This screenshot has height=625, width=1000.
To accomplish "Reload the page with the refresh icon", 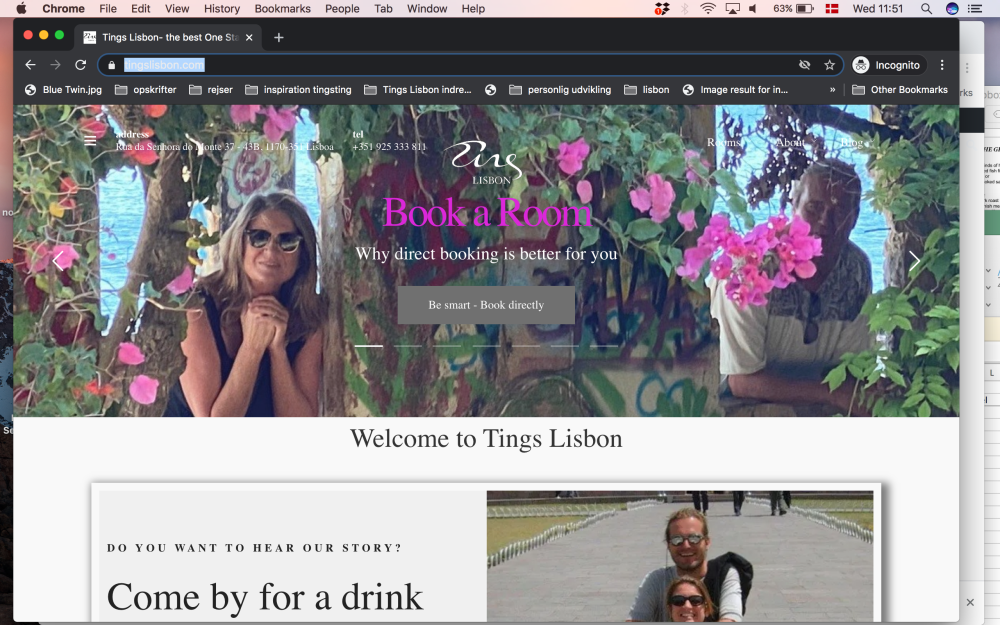I will 80,65.
